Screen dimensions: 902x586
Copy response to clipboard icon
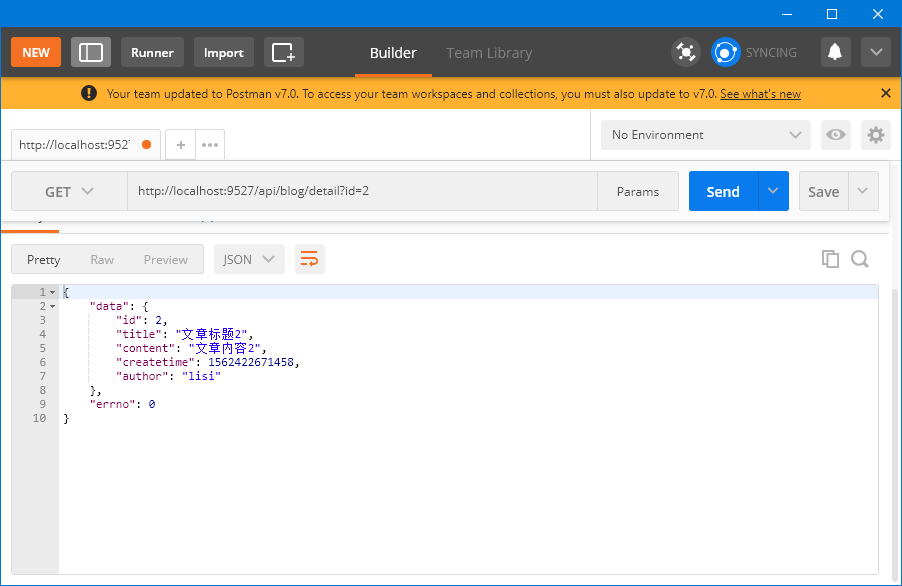click(x=830, y=259)
